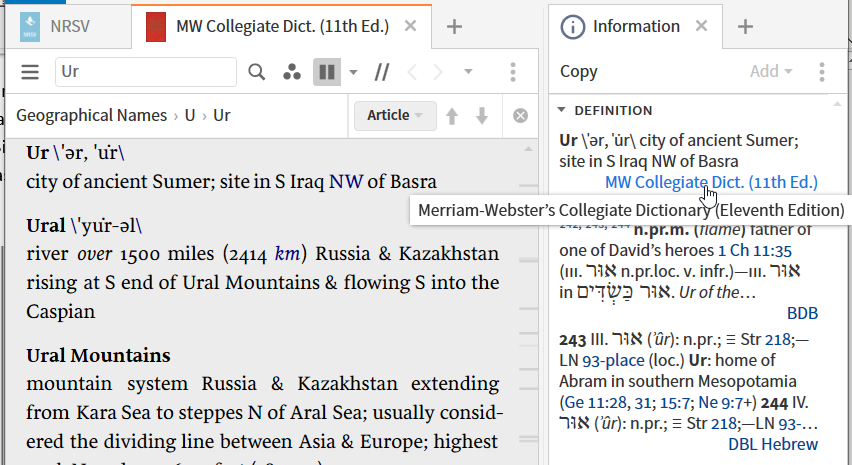Click the Ge 11:28 reference link
852x465 pixels.
[596, 402]
